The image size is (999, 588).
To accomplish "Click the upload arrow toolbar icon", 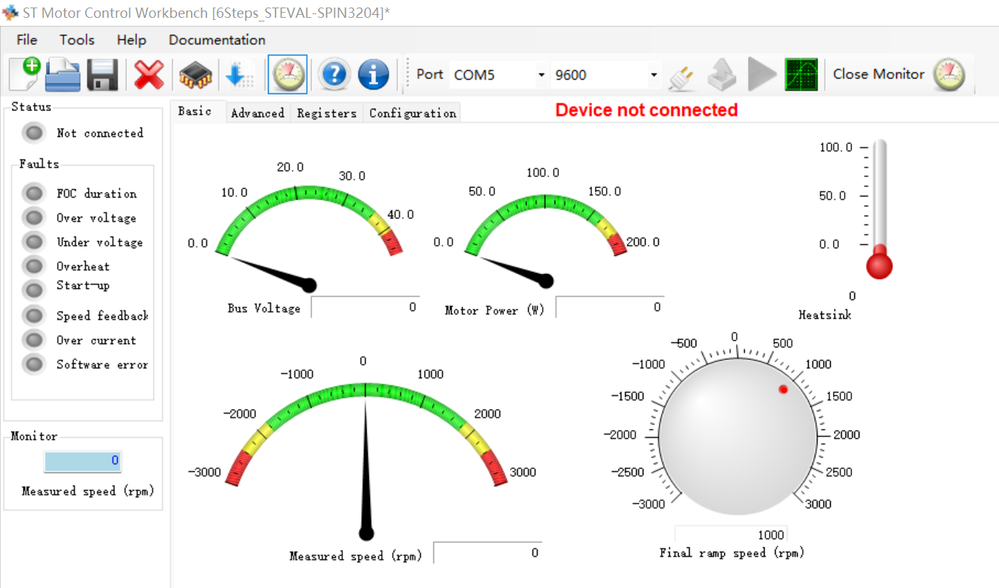I will (722, 75).
